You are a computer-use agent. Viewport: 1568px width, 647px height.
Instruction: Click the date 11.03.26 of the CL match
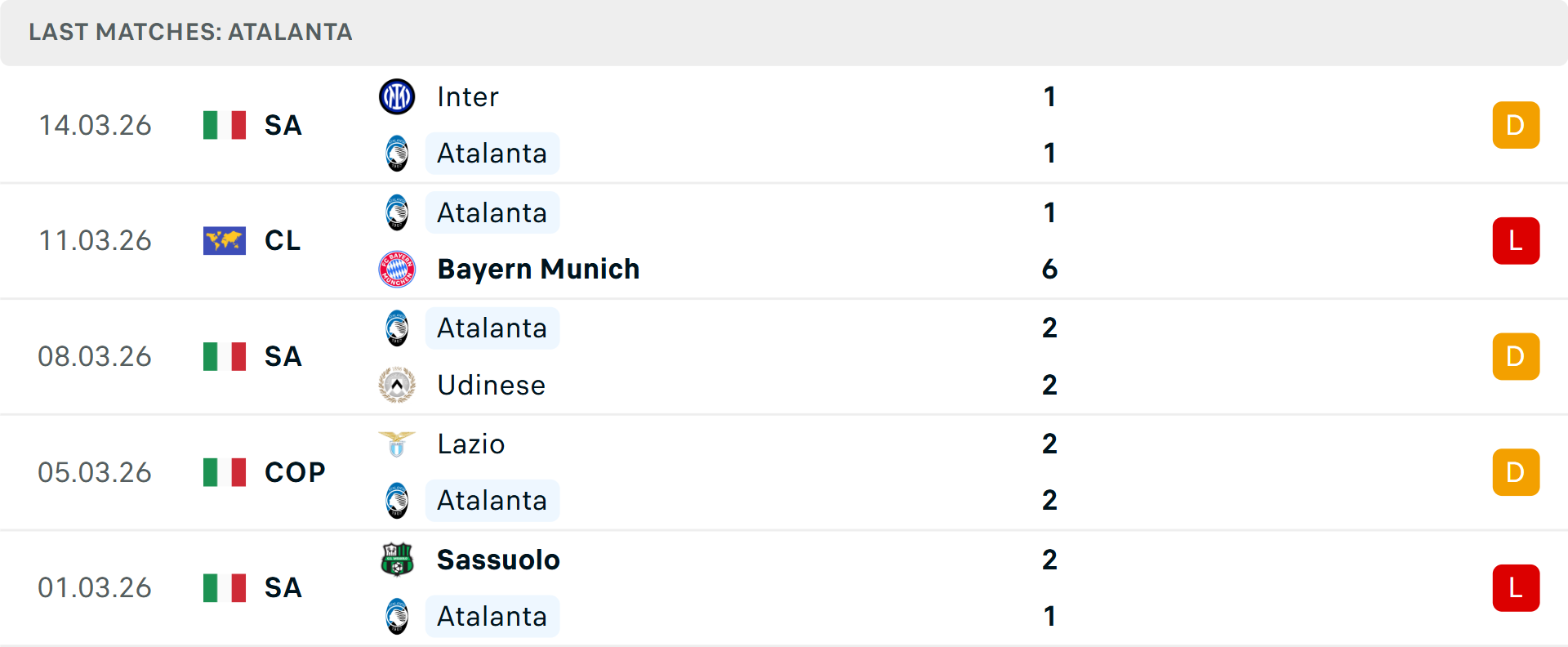(x=95, y=240)
